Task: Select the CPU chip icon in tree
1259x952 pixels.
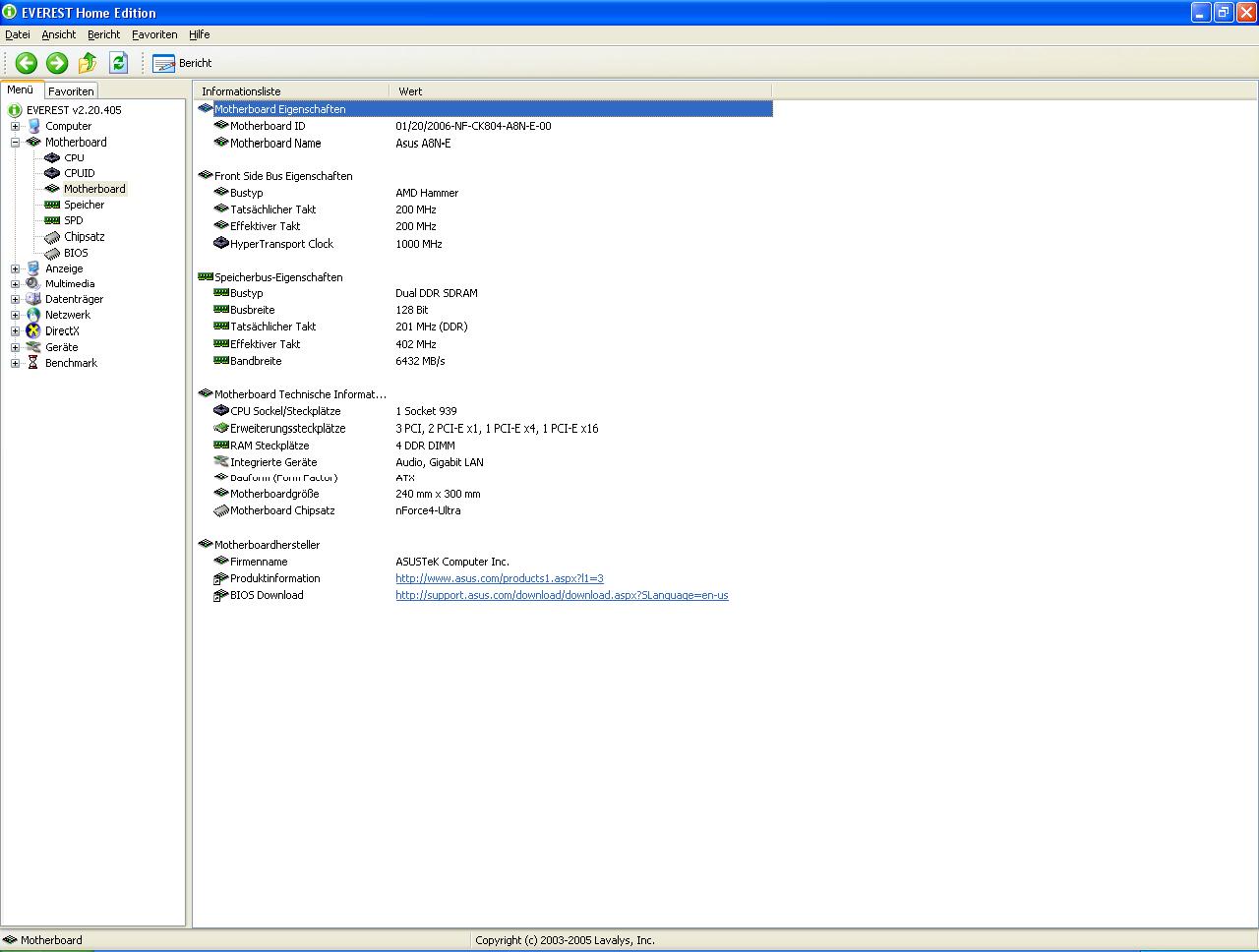Action: 52,157
